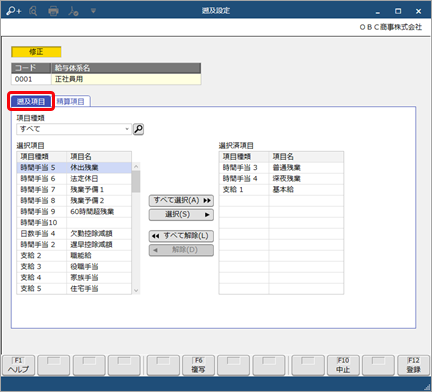
Task: Select the 時間手当 9 60時間超残業 row
Action: click(x=74, y=212)
